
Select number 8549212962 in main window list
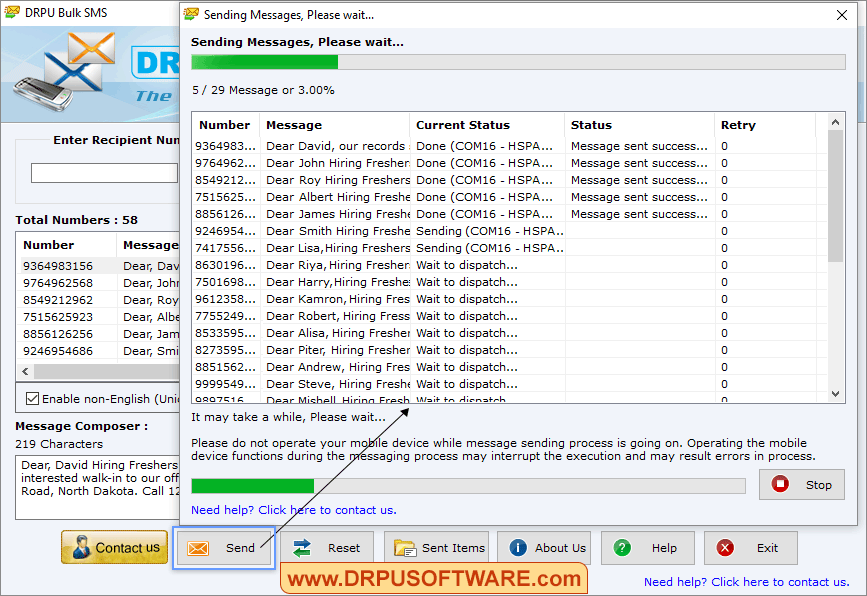point(58,300)
